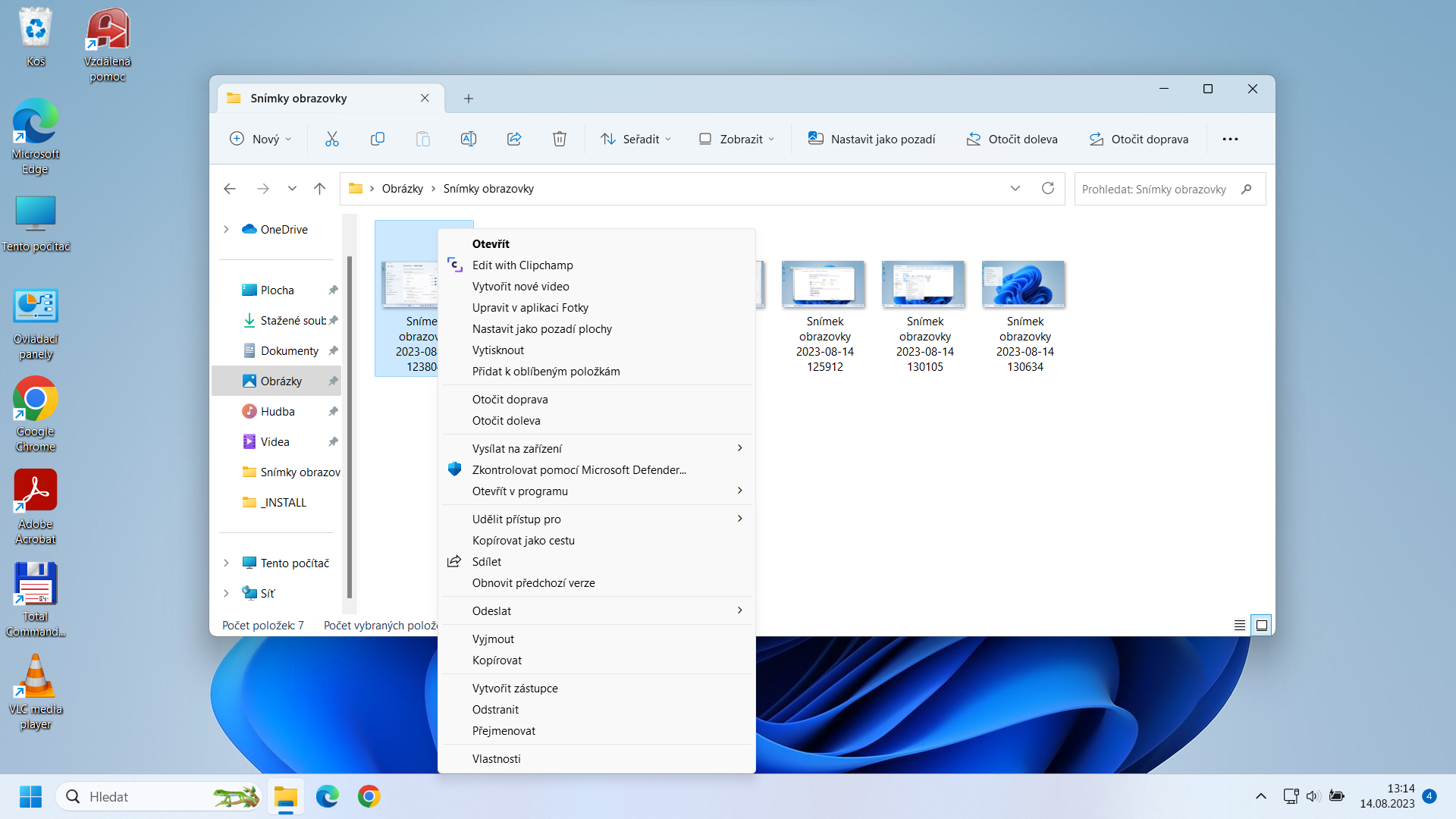The width and height of the screenshot is (1456, 819).
Task: Click the Copy icon in toolbar
Action: 377,139
